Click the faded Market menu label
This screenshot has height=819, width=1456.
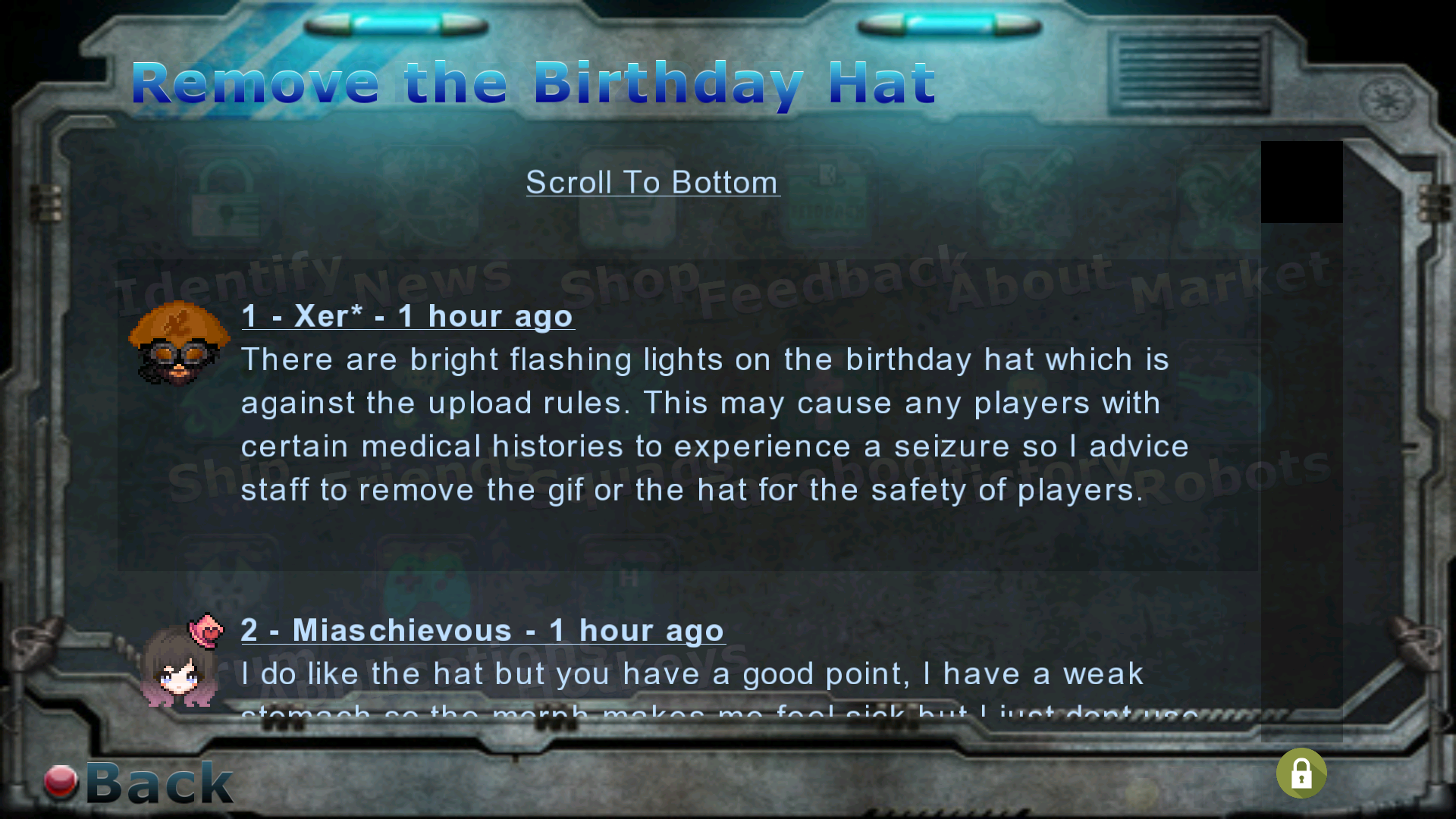(x=1230, y=281)
